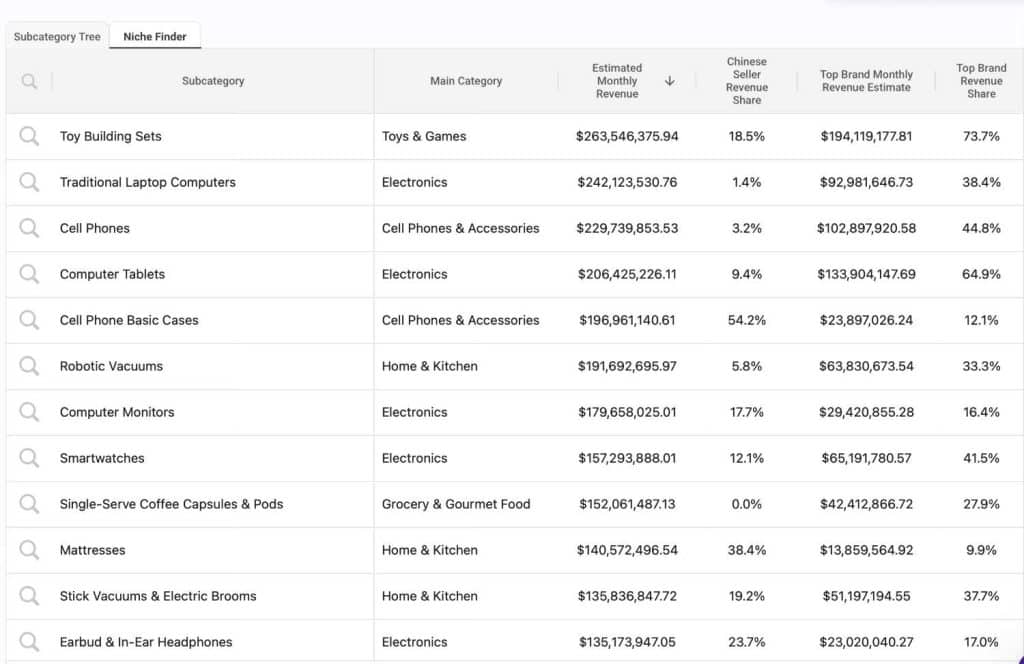Click the magnifier beside Computer Monitors
The width and height of the screenshot is (1024, 664).
27,412
